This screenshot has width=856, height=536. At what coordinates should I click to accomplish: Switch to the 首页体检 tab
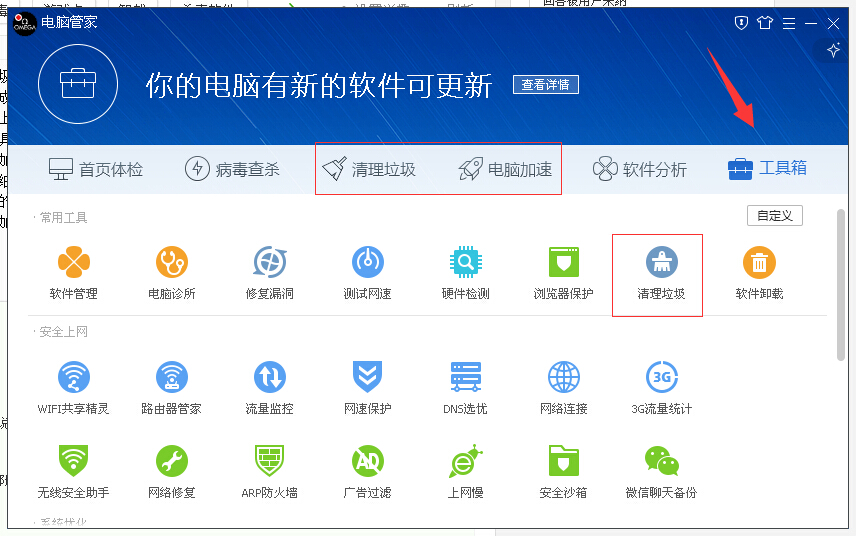pyautogui.click(x=96, y=169)
